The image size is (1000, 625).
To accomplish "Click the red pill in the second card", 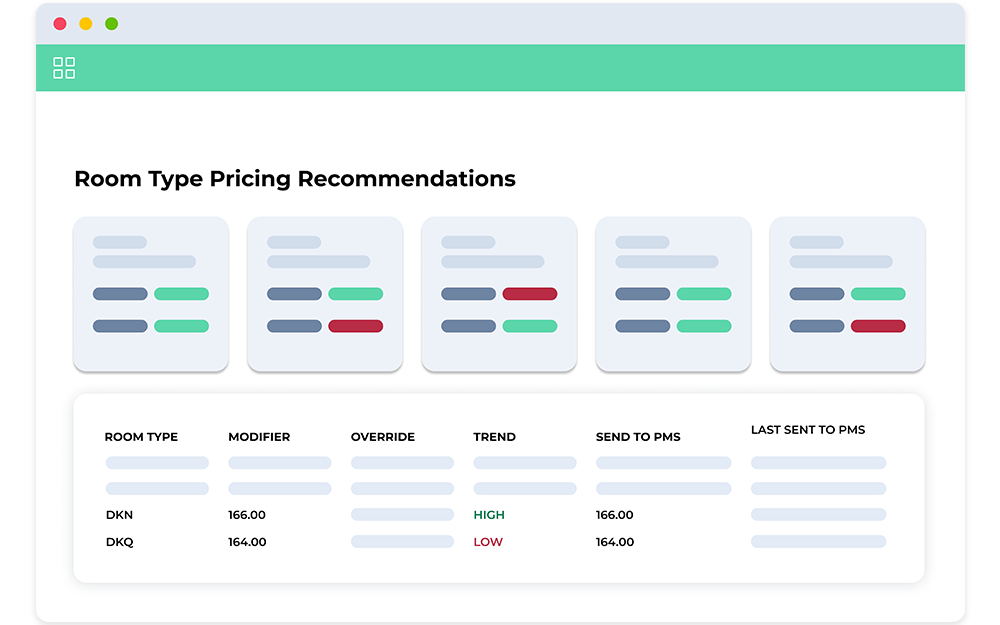I will (x=355, y=326).
